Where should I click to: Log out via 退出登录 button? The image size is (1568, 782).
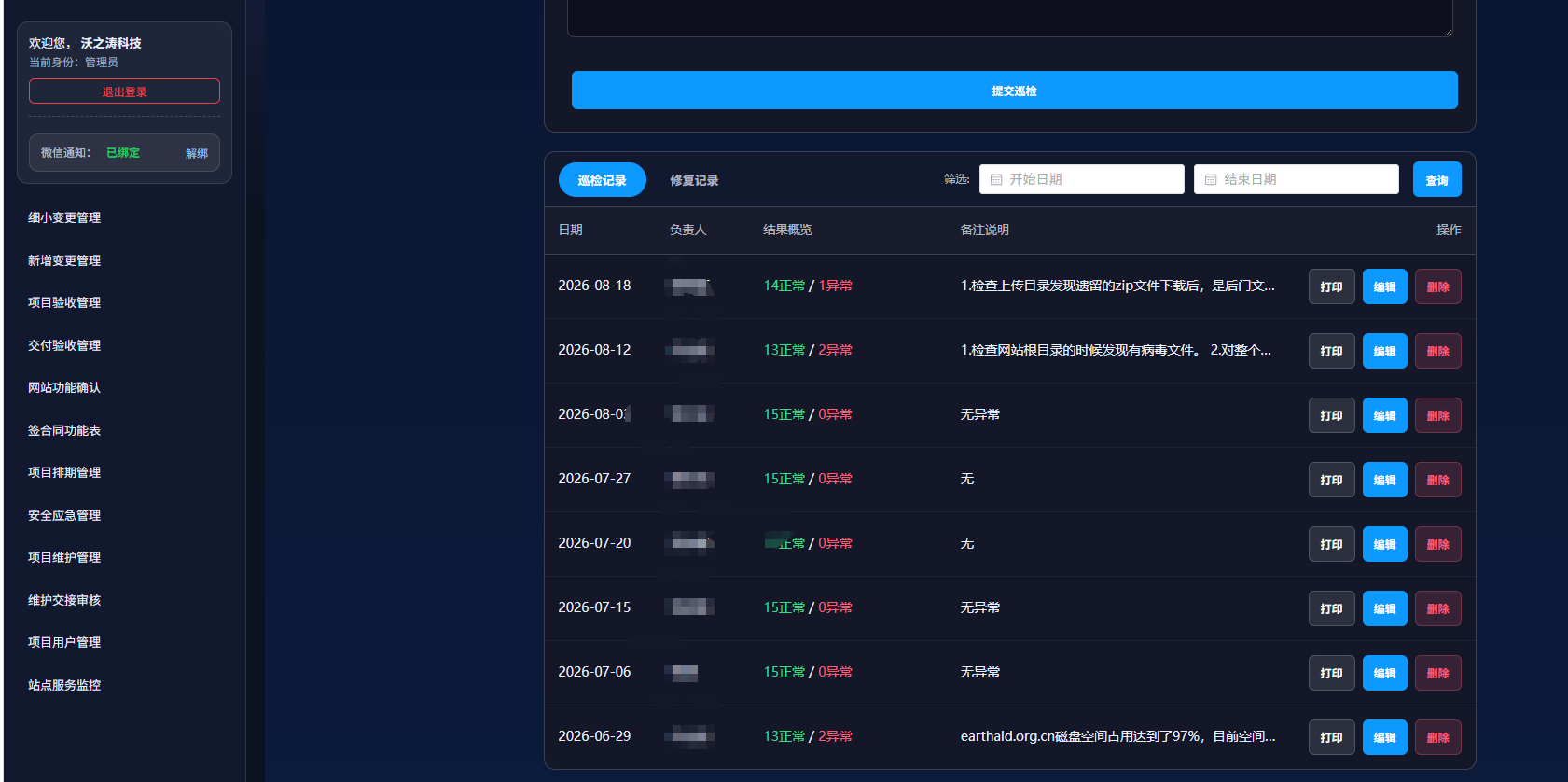click(124, 91)
